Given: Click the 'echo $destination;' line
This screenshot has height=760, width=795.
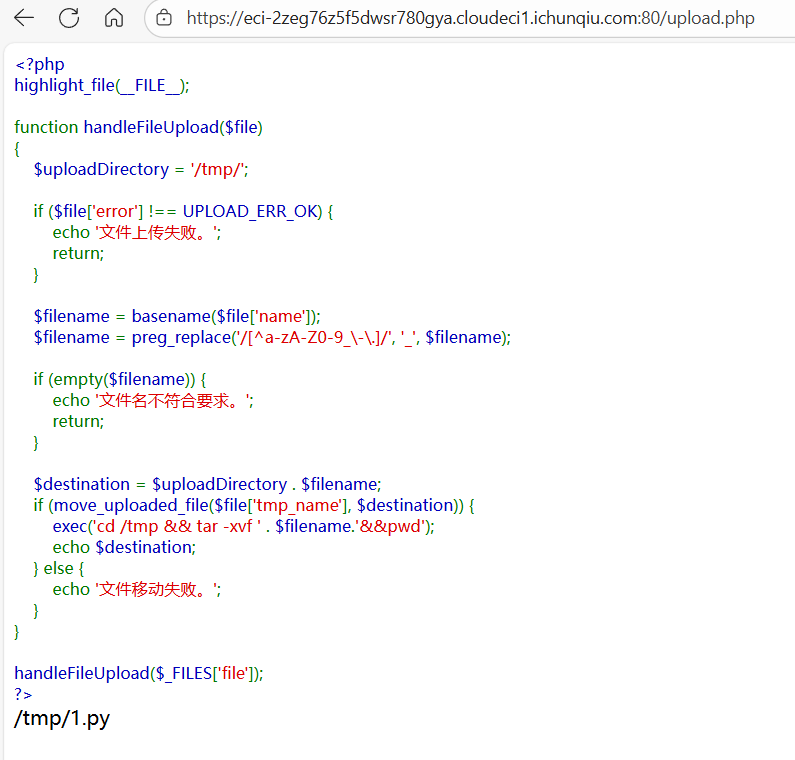Looking at the screenshot, I should pos(124,548).
